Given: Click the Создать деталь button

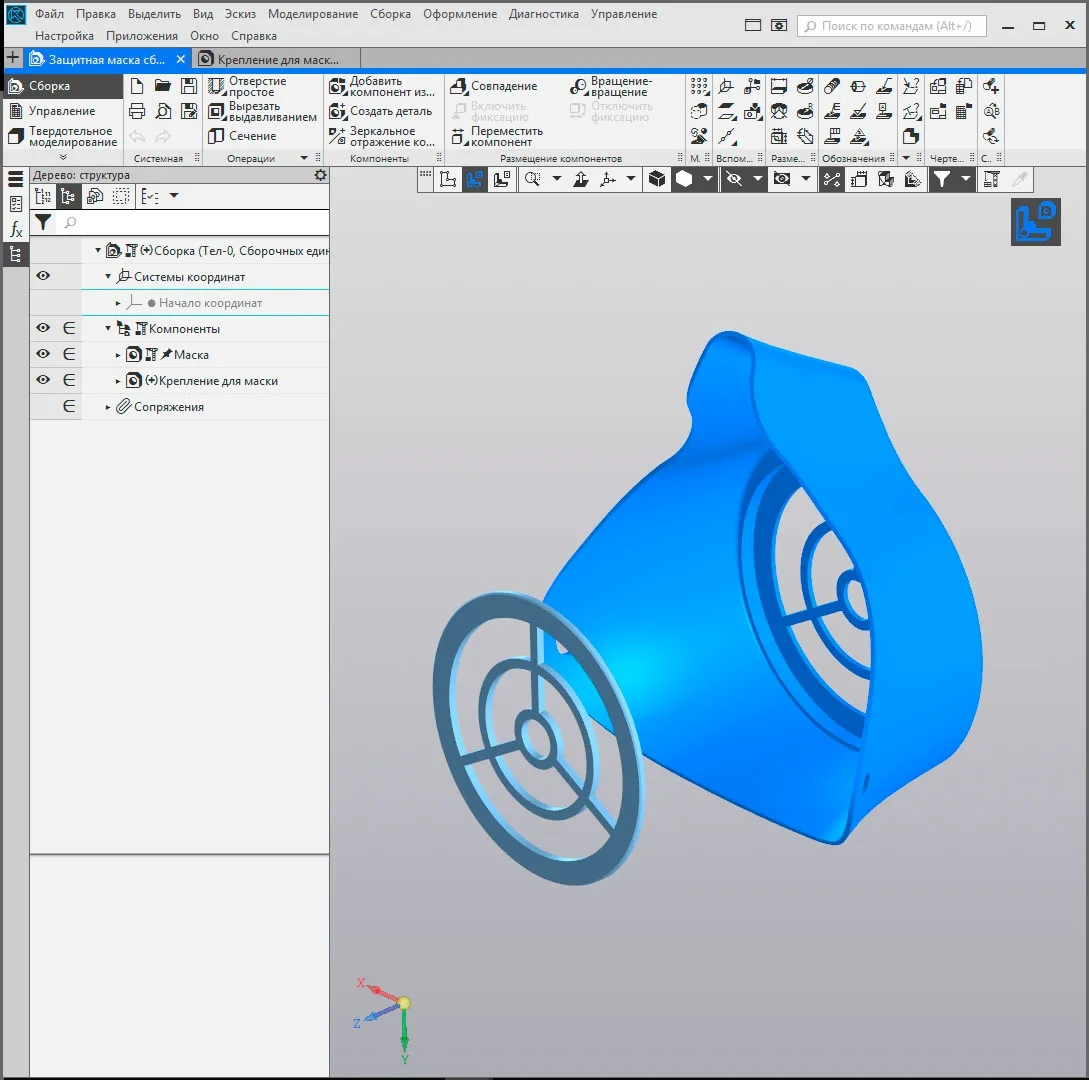Looking at the screenshot, I should pos(381,111).
